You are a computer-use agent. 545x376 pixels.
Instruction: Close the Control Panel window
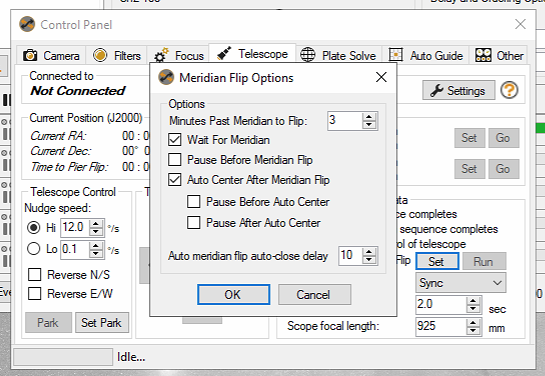(520, 24)
